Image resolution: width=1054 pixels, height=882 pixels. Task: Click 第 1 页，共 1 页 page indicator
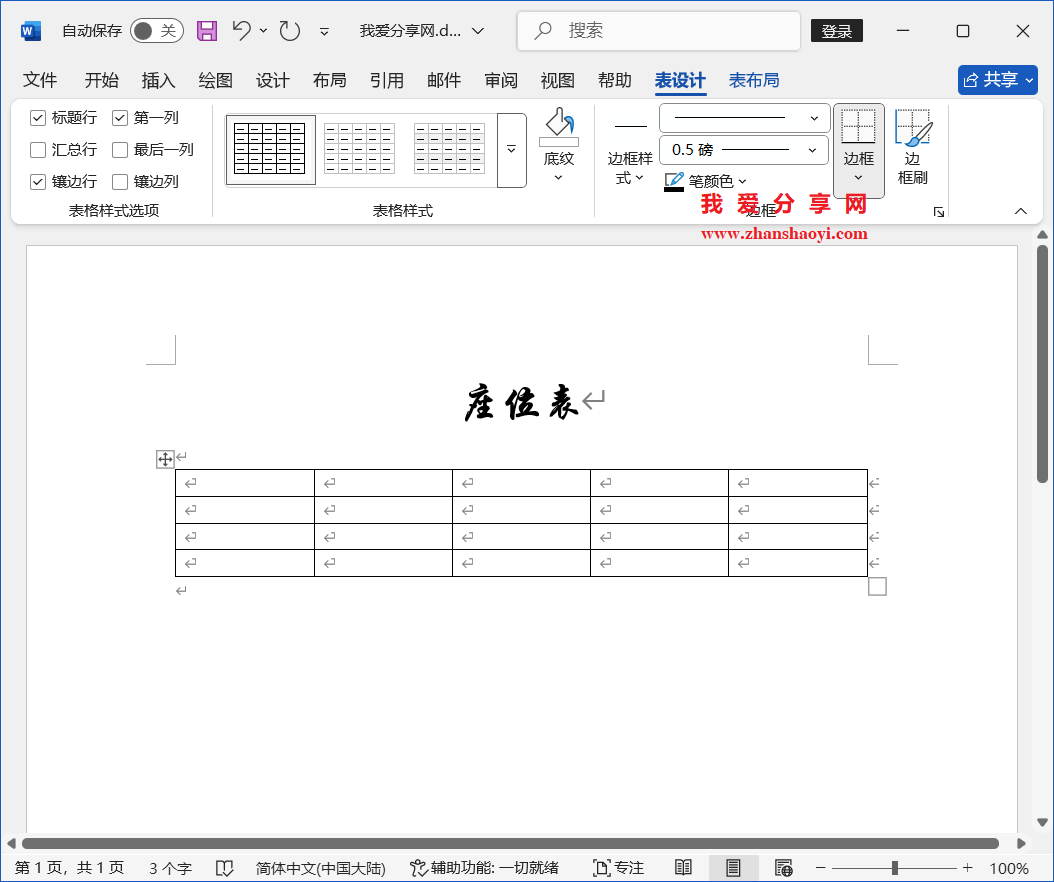pyautogui.click(x=69, y=868)
